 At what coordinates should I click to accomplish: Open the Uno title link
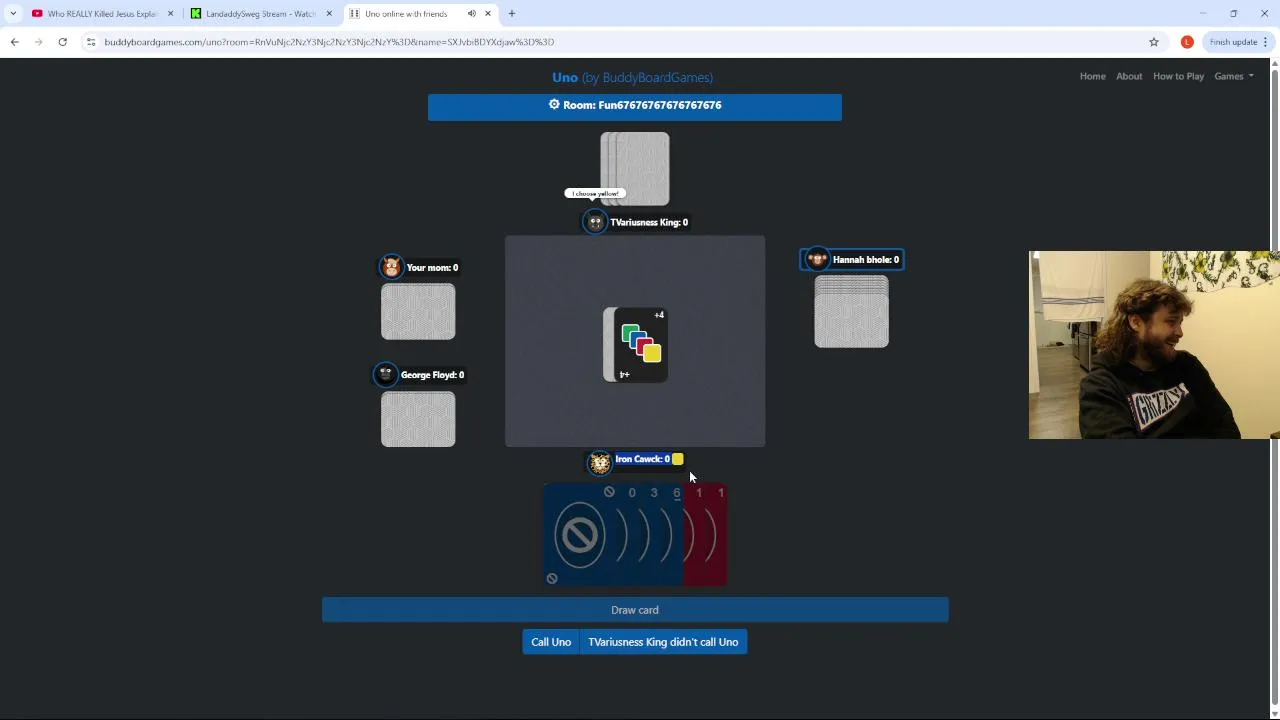tap(565, 77)
